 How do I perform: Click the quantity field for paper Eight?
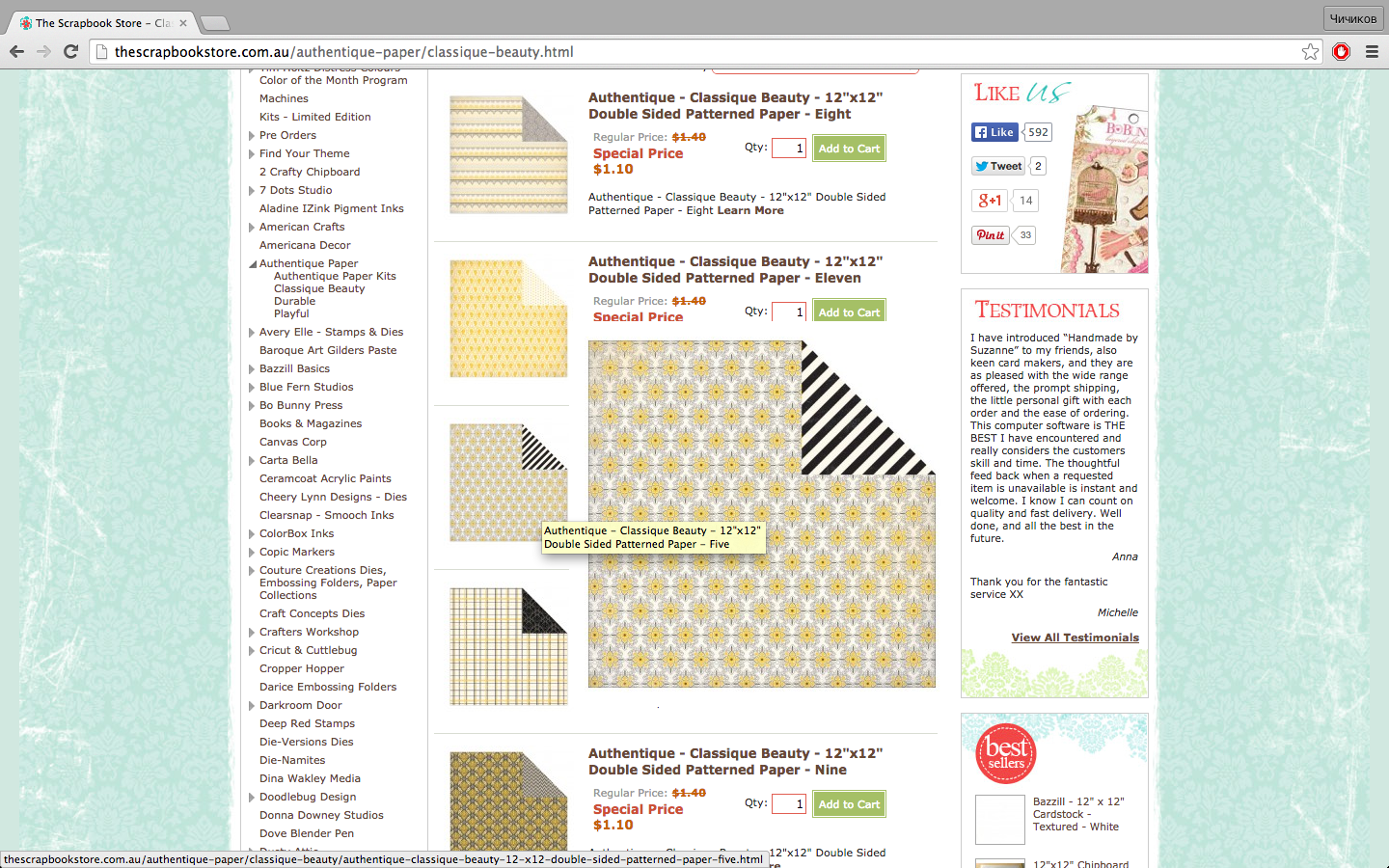[x=788, y=149]
